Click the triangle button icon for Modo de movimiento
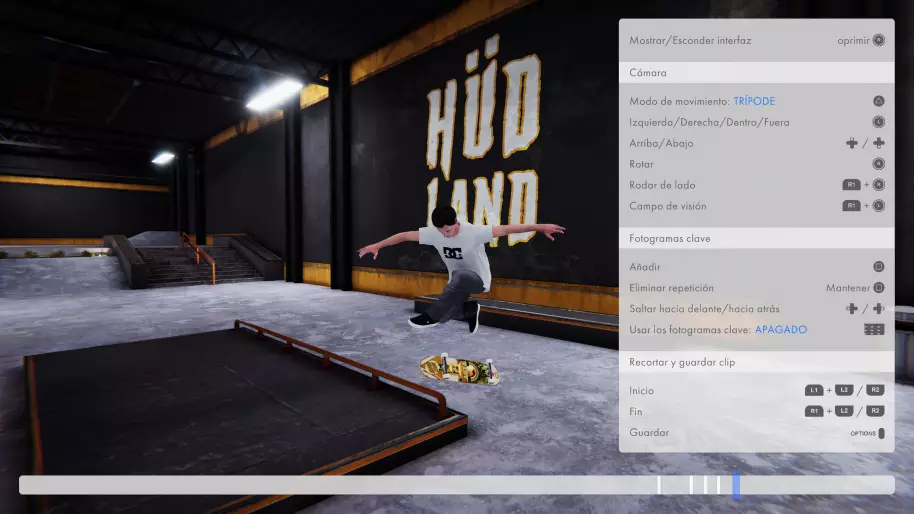Screen dimensions: 914x514 click(878, 101)
